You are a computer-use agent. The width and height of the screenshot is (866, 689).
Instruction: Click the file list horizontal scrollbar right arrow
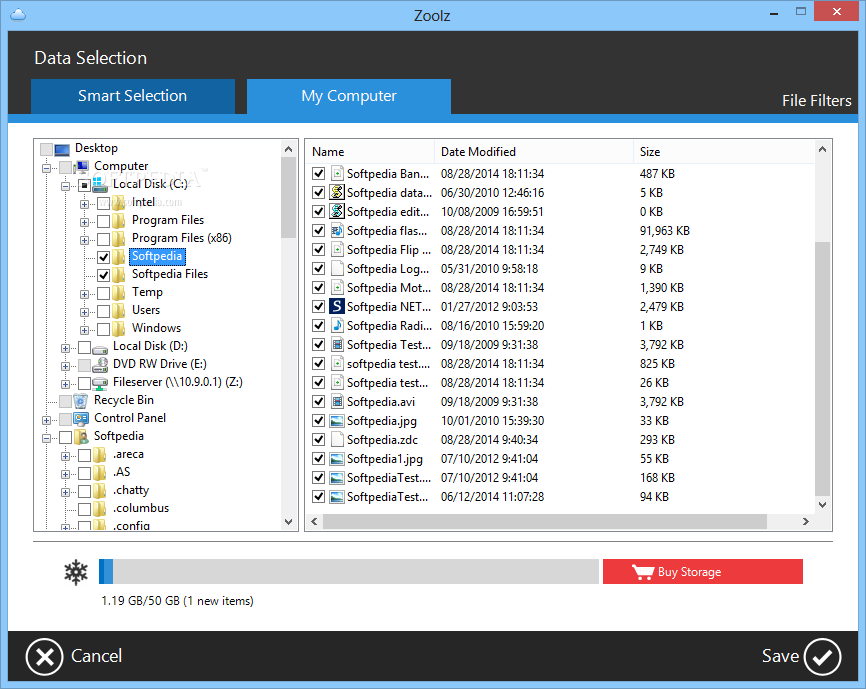[805, 521]
